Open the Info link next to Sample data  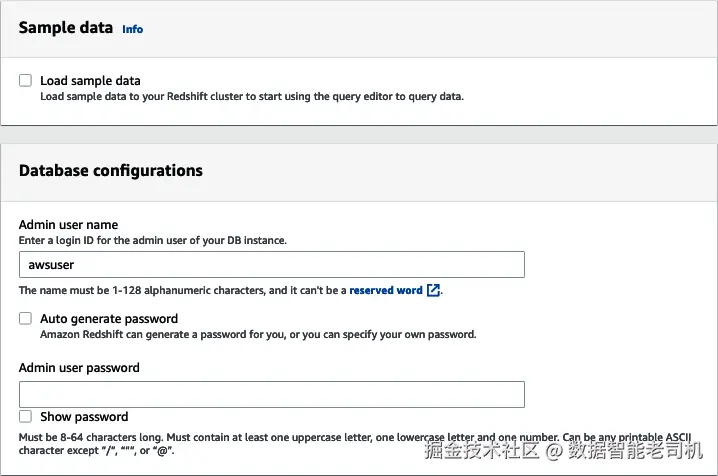(x=132, y=29)
